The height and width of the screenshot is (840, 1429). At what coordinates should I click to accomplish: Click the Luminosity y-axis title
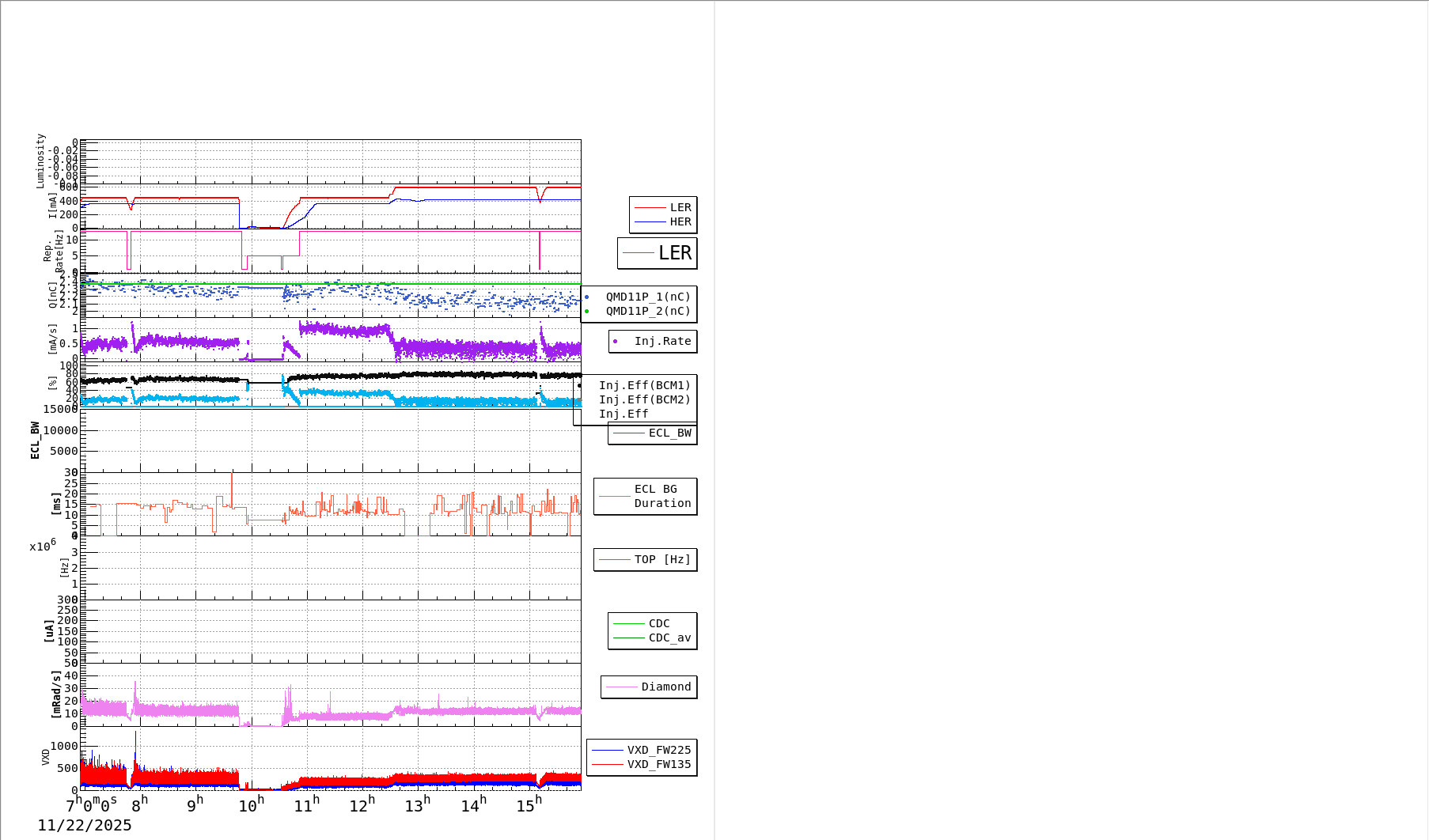40,161
